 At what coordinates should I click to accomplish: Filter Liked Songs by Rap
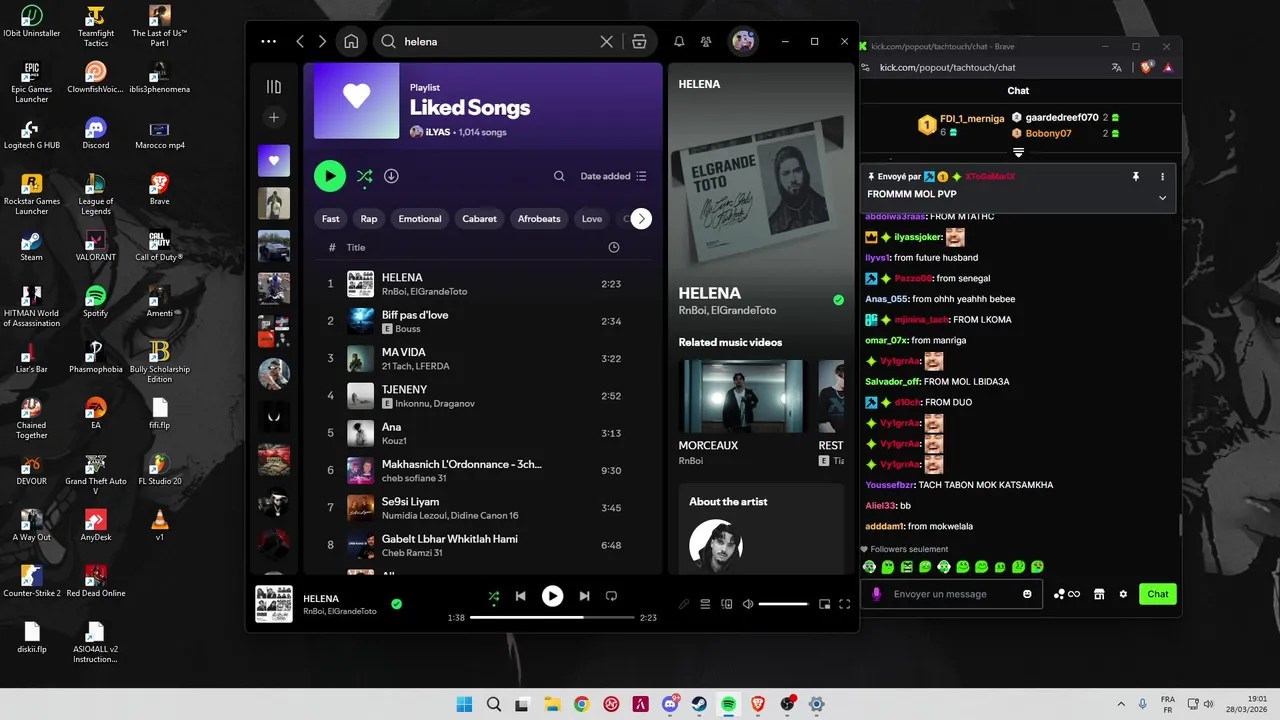pos(369,219)
